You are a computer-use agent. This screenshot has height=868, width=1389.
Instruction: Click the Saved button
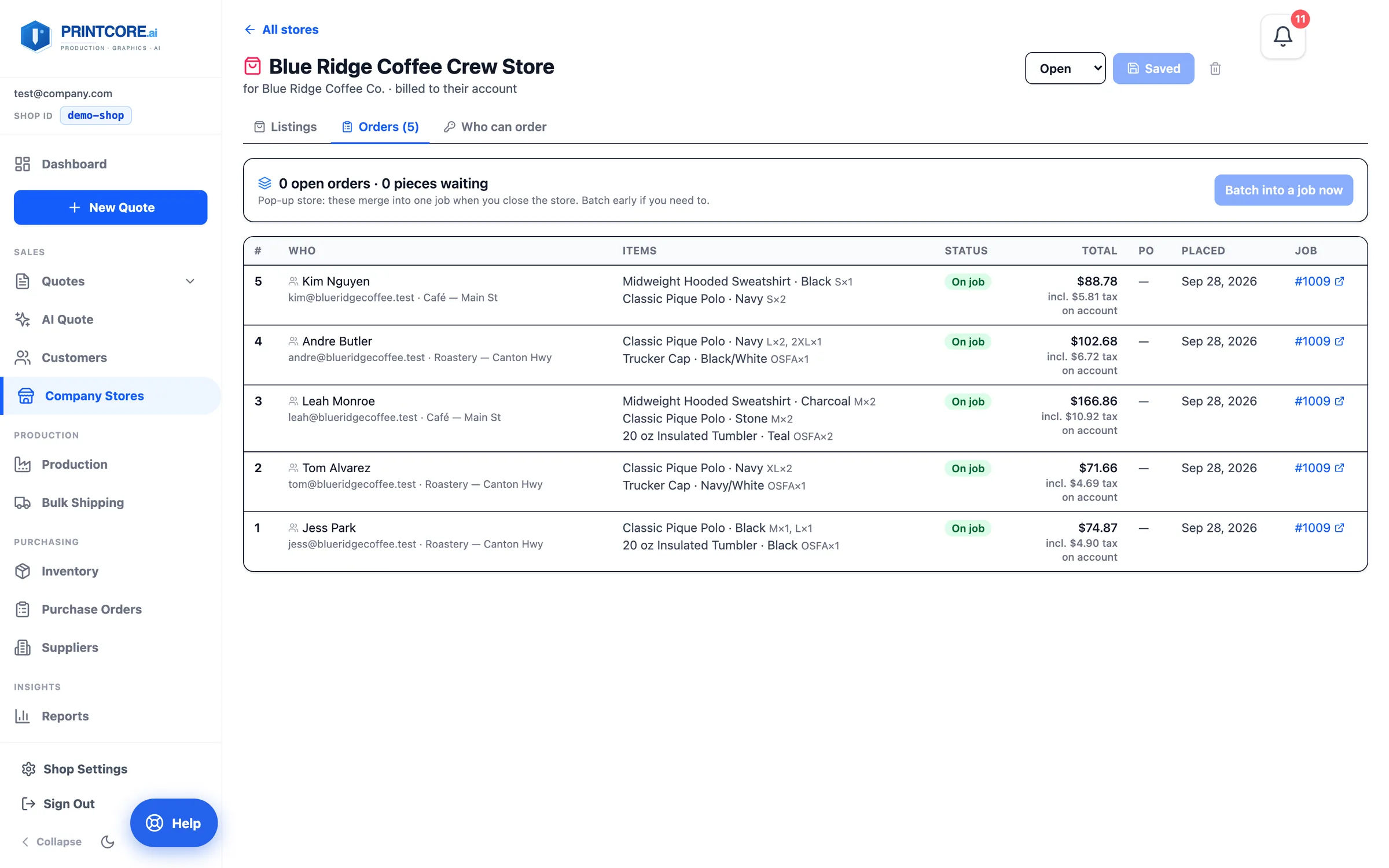(x=1153, y=68)
